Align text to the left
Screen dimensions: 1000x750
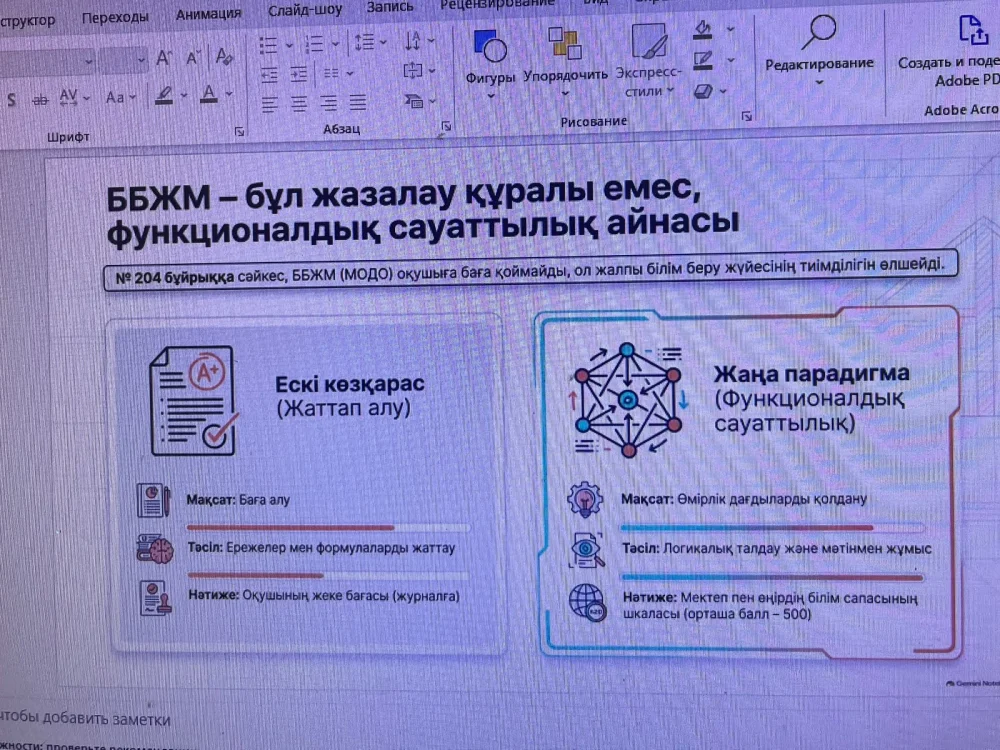click(270, 104)
